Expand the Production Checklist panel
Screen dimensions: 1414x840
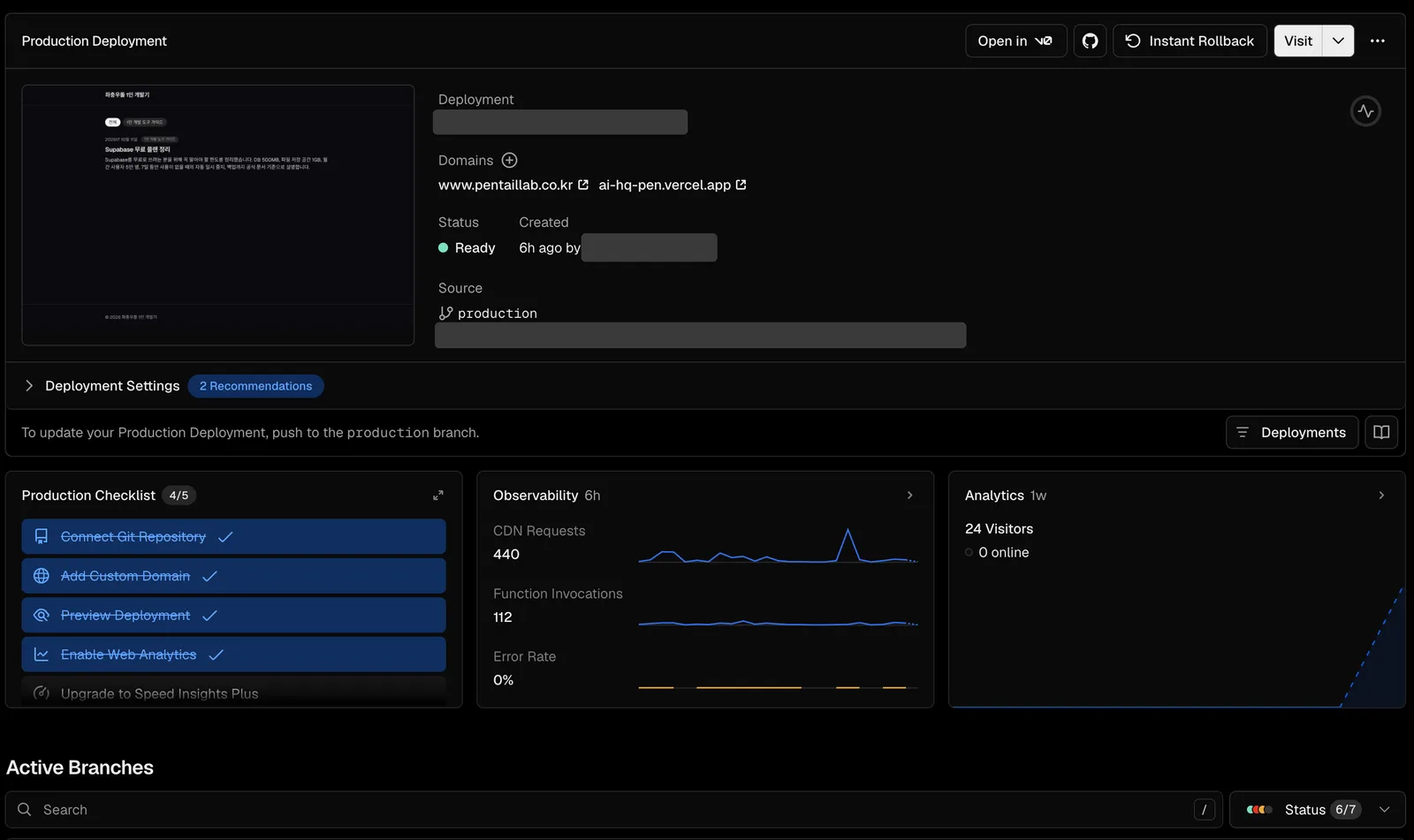click(x=437, y=496)
